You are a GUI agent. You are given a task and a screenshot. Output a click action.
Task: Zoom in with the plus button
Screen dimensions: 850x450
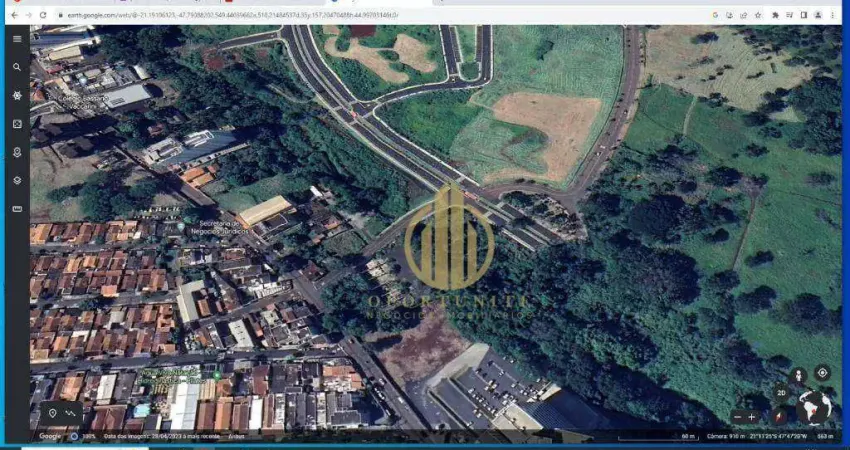click(x=751, y=417)
